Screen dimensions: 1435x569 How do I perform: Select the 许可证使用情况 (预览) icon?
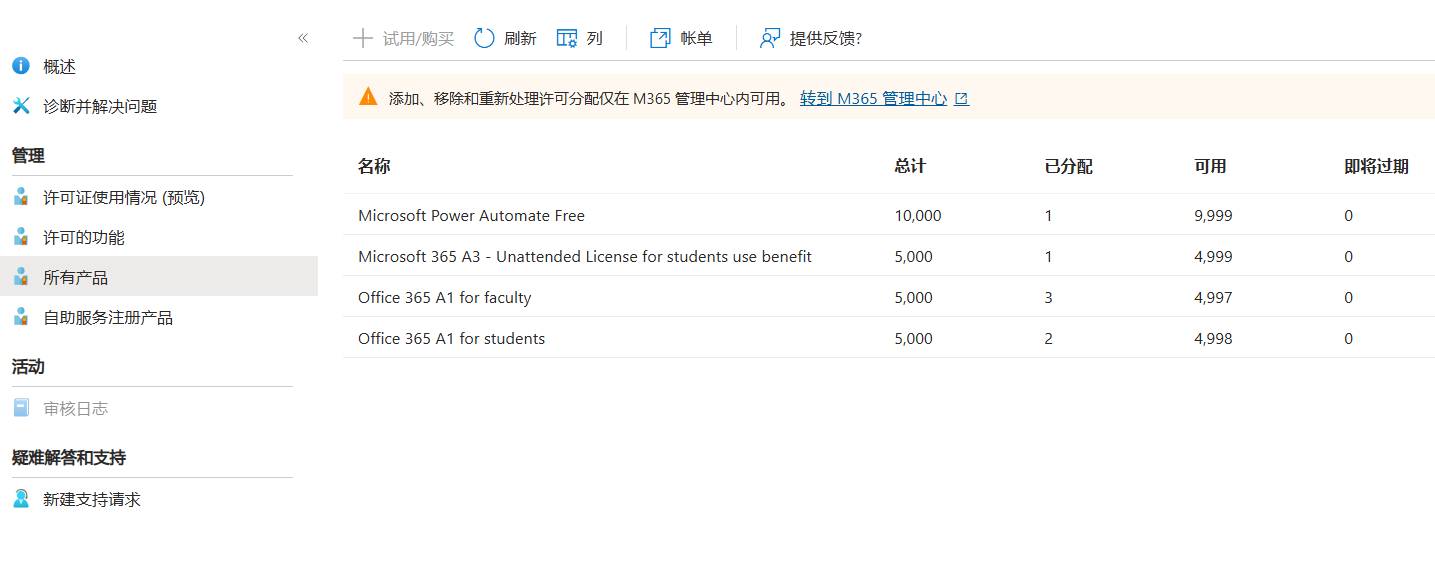21,197
